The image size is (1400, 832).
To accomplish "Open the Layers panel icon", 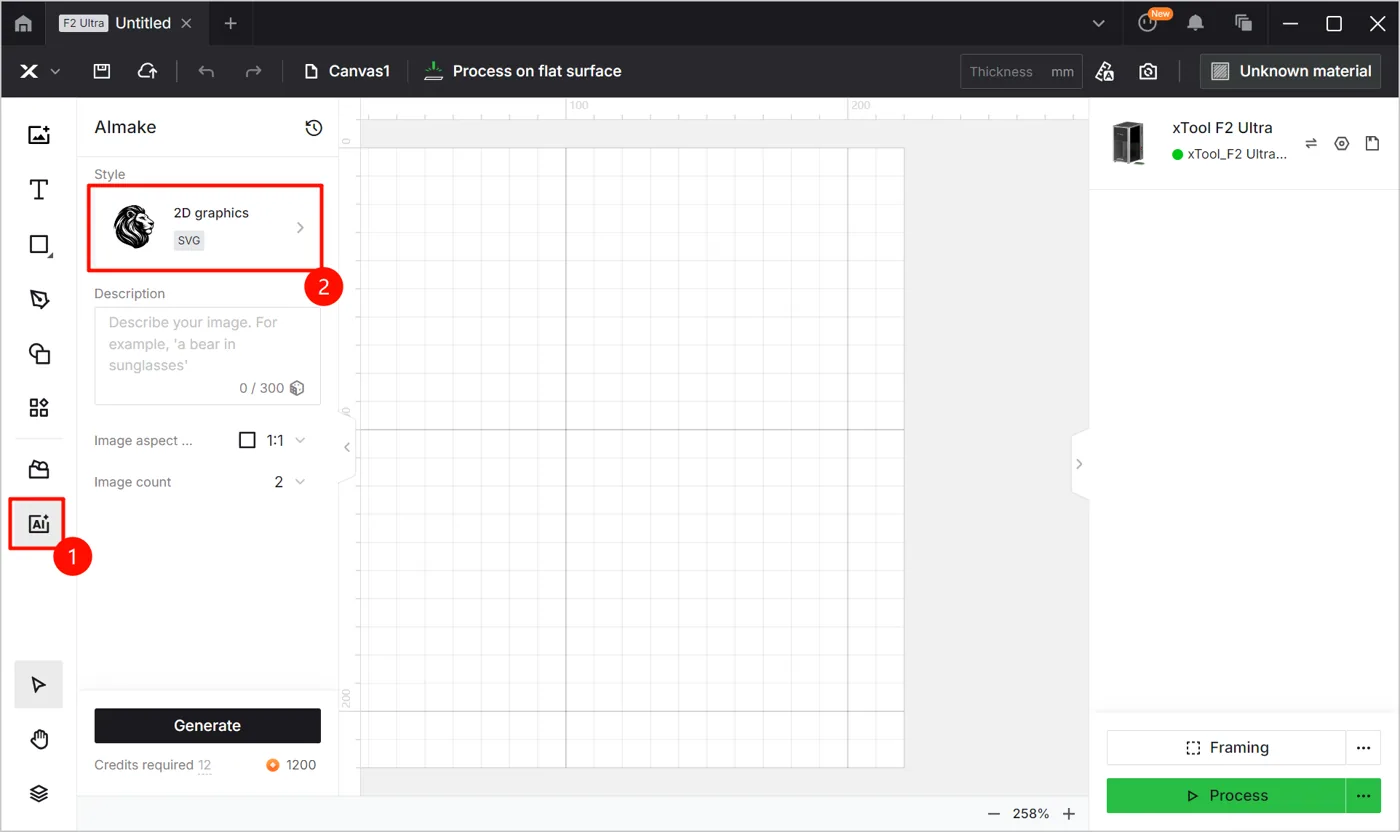I will [x=39, y=793].
